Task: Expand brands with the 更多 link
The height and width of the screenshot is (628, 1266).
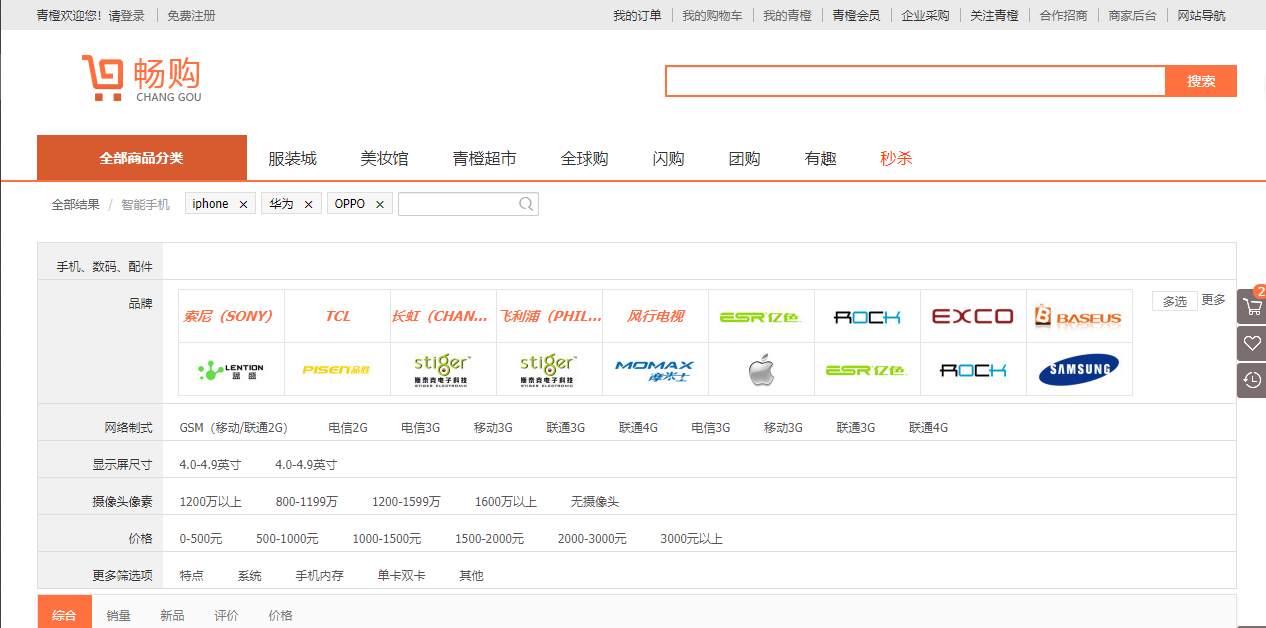Action: [1213, 300]
